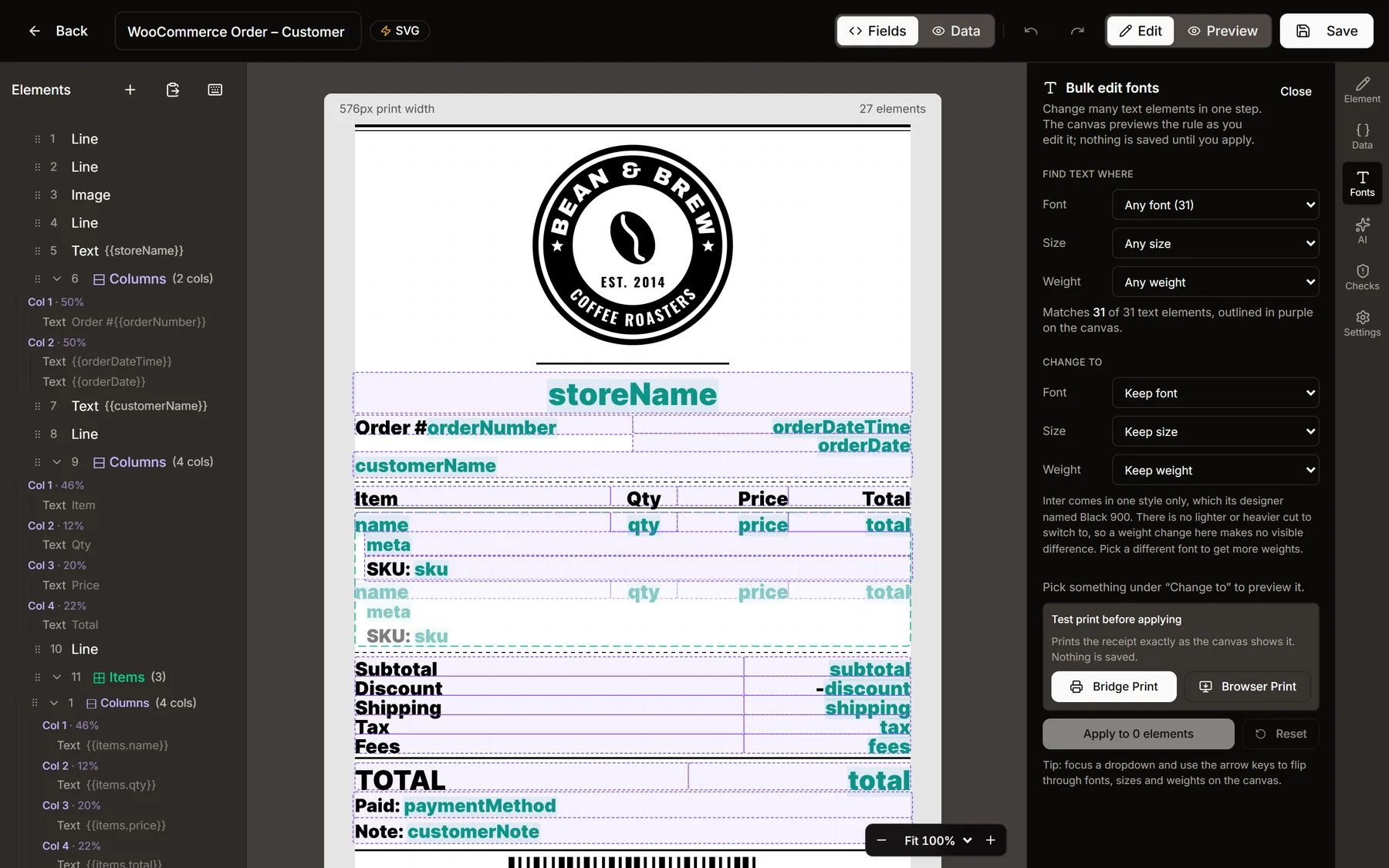The width and height of the screenshot is (1389, 868).
Task: Select row 4 Line in Elements
Action: click(x=123, y=223)
